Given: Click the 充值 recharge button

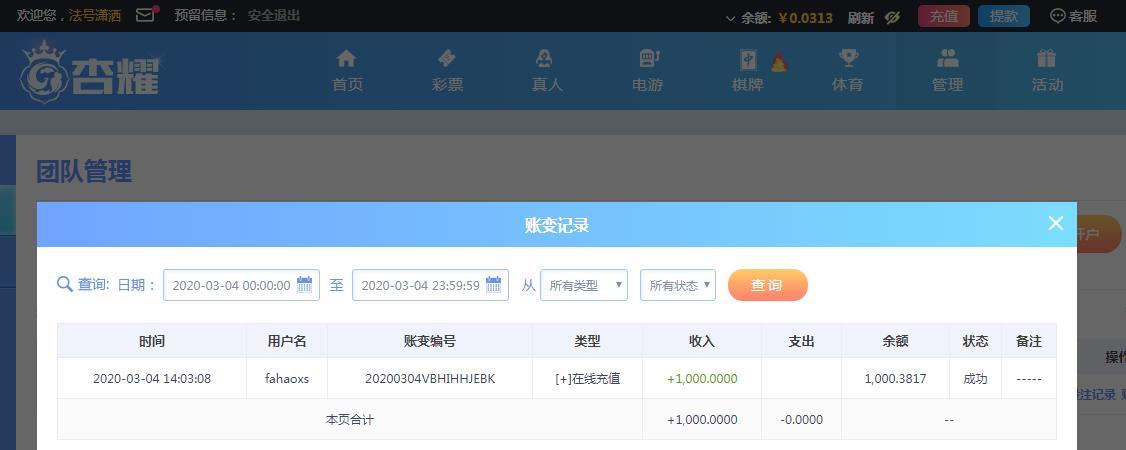Looking at the screenshot, I should 944,17.
